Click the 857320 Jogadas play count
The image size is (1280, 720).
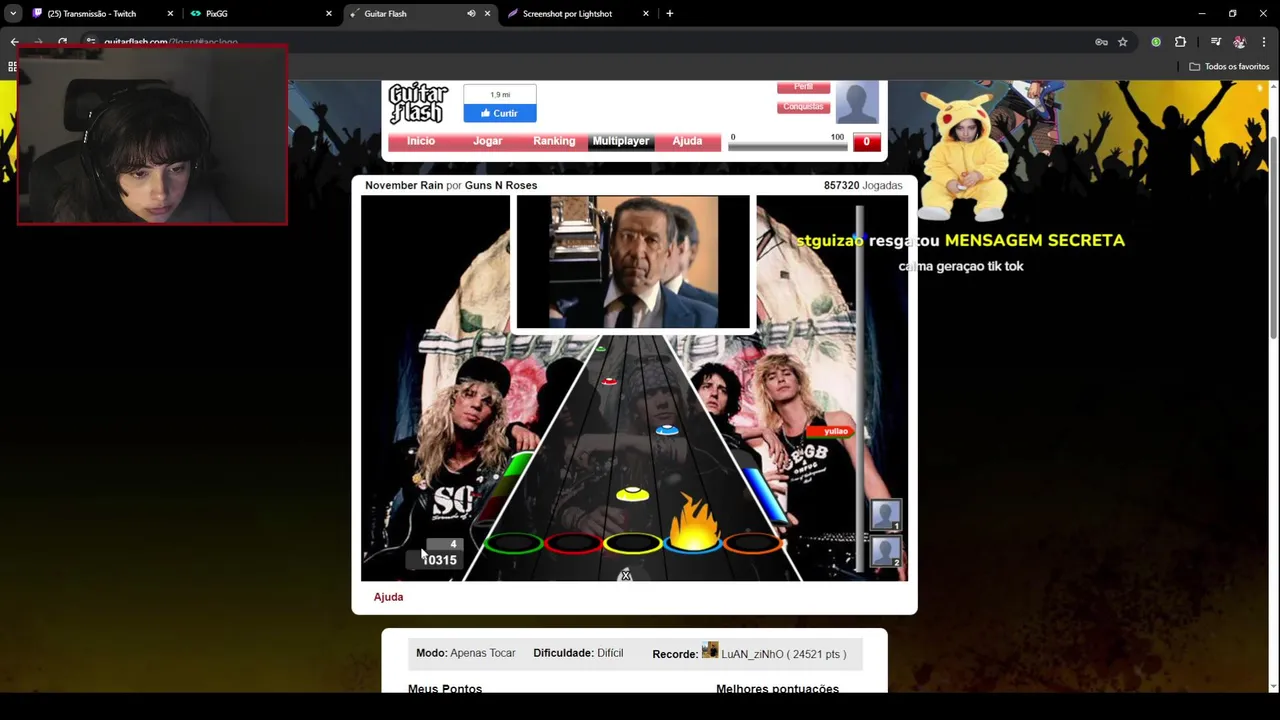[x=863, y=185]
